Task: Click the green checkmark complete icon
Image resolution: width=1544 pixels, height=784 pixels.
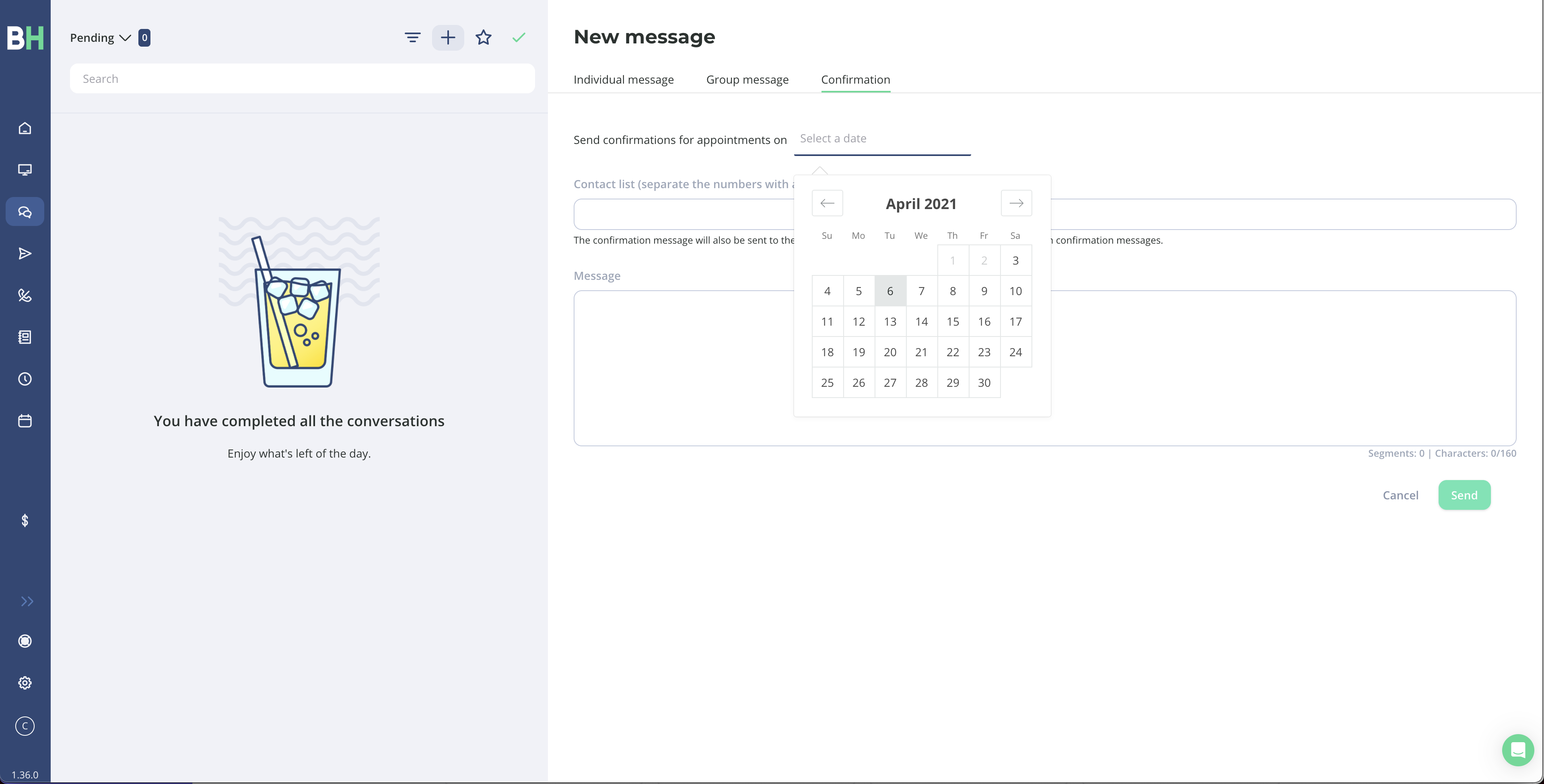Action: (519, 38)
